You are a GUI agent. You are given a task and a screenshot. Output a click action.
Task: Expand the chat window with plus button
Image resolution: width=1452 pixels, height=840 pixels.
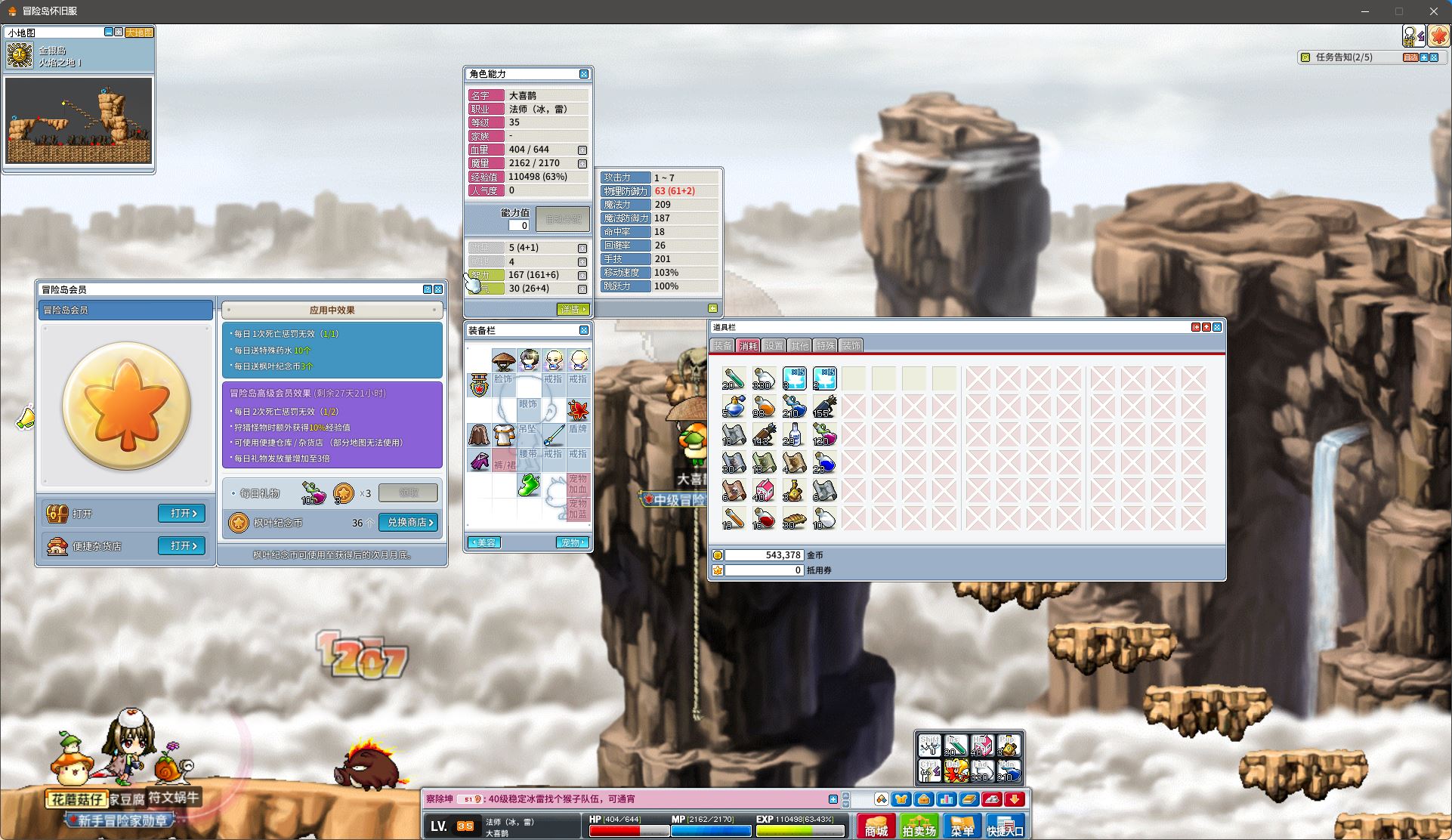tap(833, 799)
